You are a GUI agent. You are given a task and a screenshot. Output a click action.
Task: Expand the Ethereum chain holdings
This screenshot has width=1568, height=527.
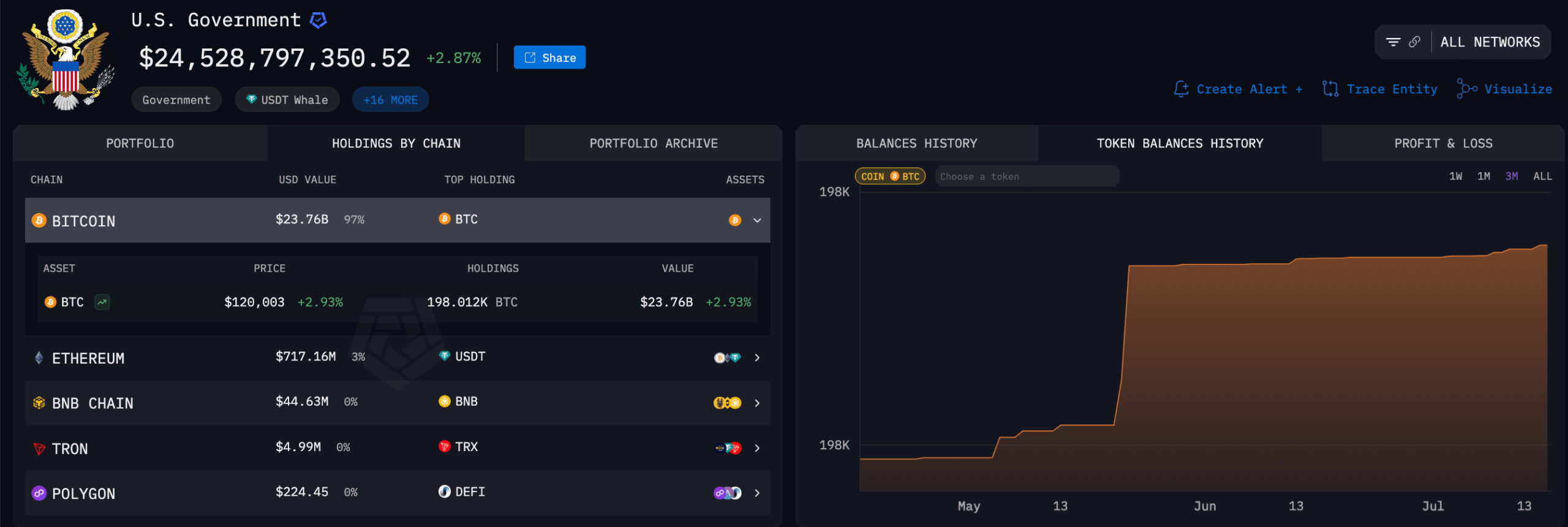click(757, 358)
